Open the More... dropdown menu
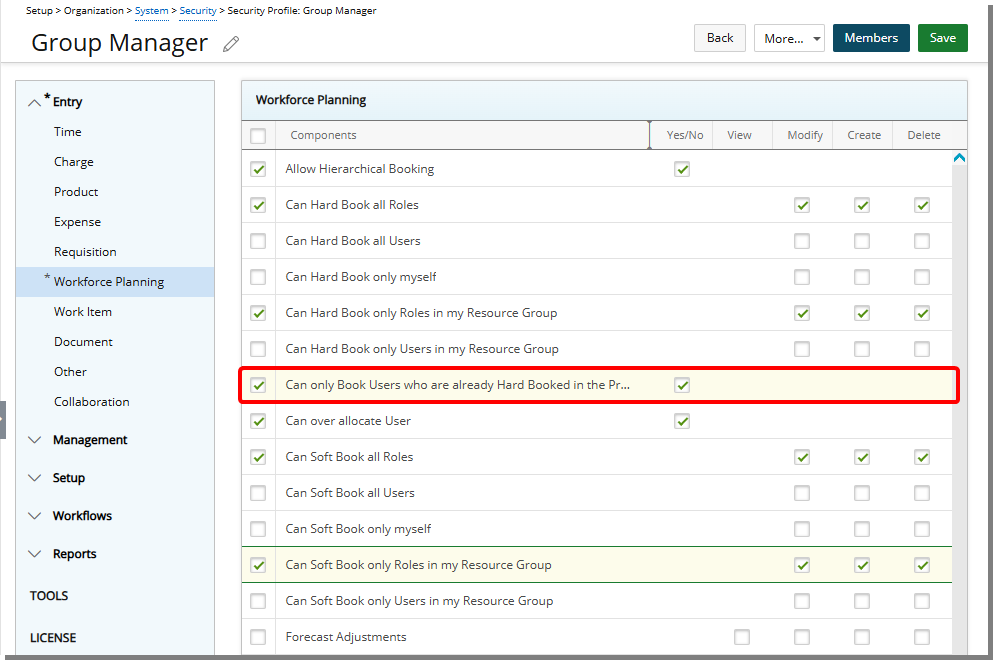 pyautogui.click(x=789, y=37)
